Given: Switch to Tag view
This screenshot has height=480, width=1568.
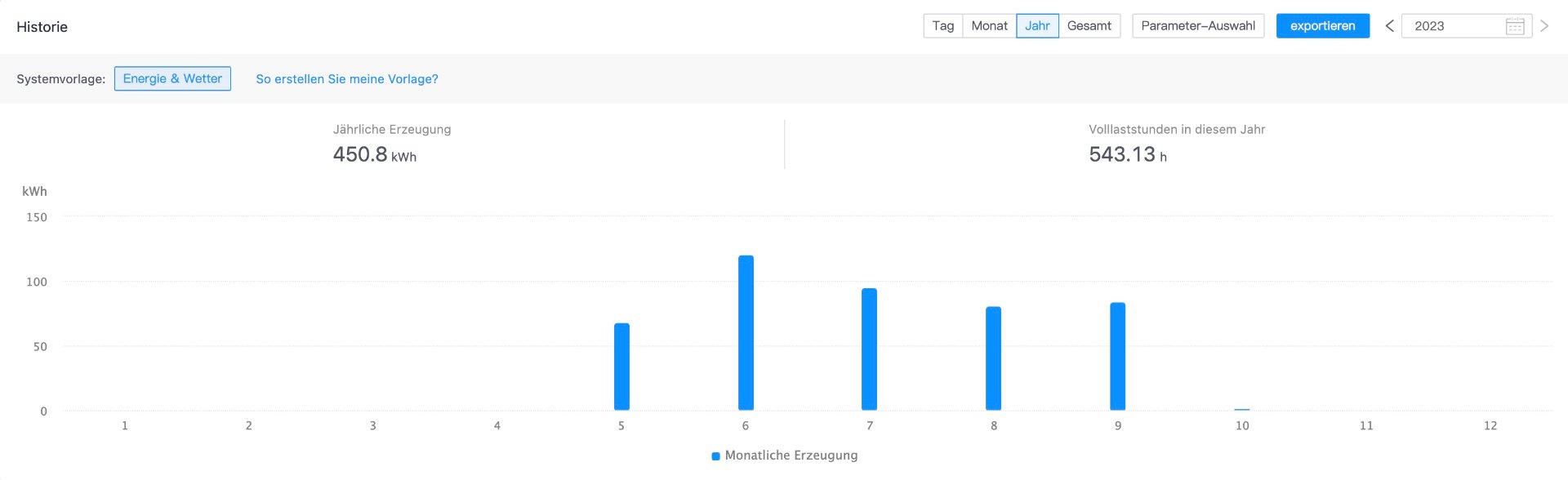Looking at the screenshot, I should click(943, 26).
